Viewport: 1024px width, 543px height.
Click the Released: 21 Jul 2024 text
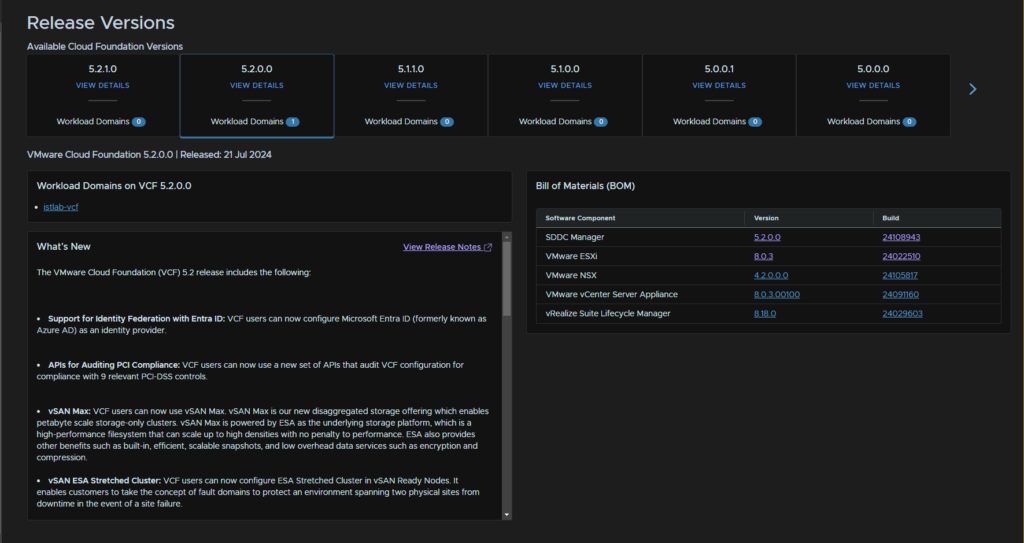point(226,155)
